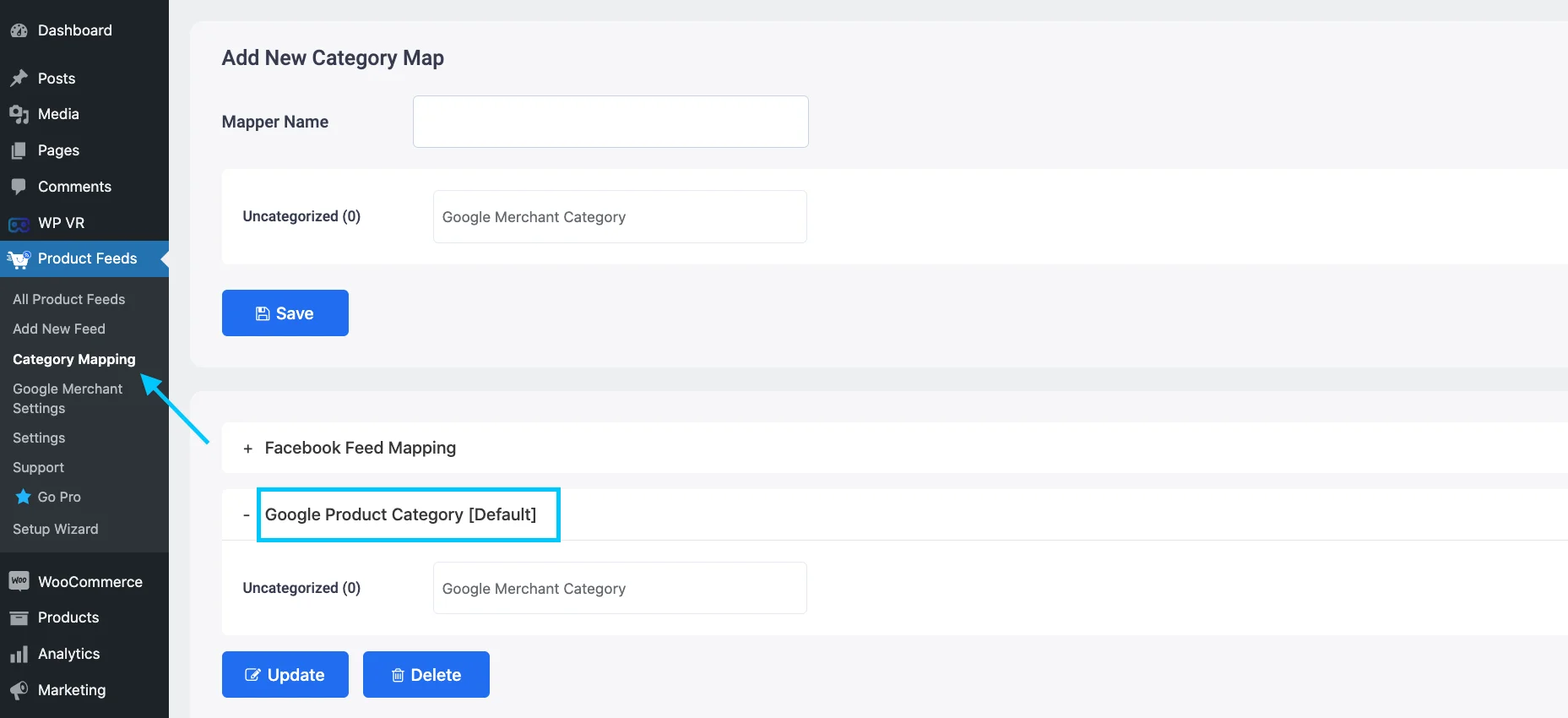Open Google Merchant Category field in default mapping
This screenshot has height=718, width=1568.
pyautogui.click(x=620, y=588)
